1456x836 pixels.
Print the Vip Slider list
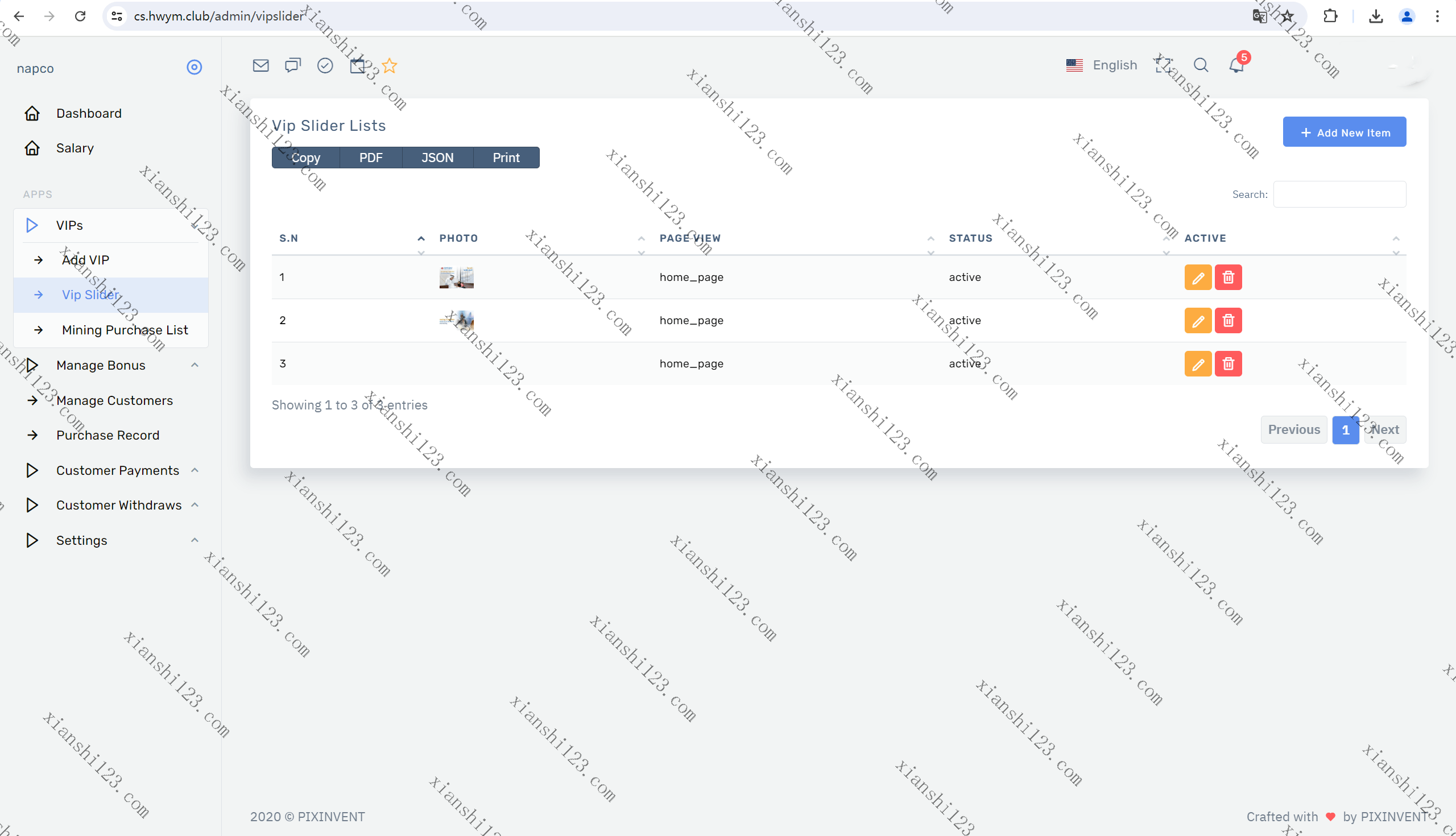point(506,158)
